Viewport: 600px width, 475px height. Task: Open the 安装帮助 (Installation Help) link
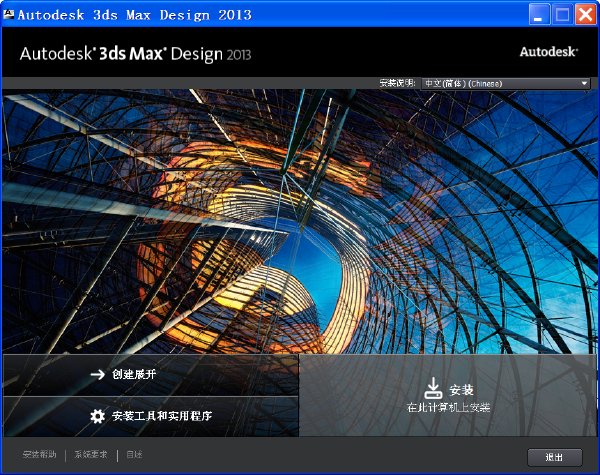39,455
